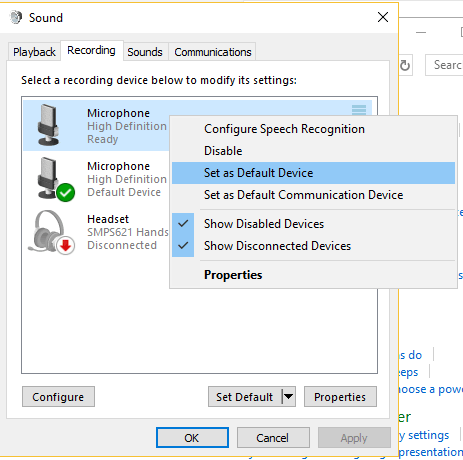
Task: Confirm with the OK button
Action: pos(192,438)
